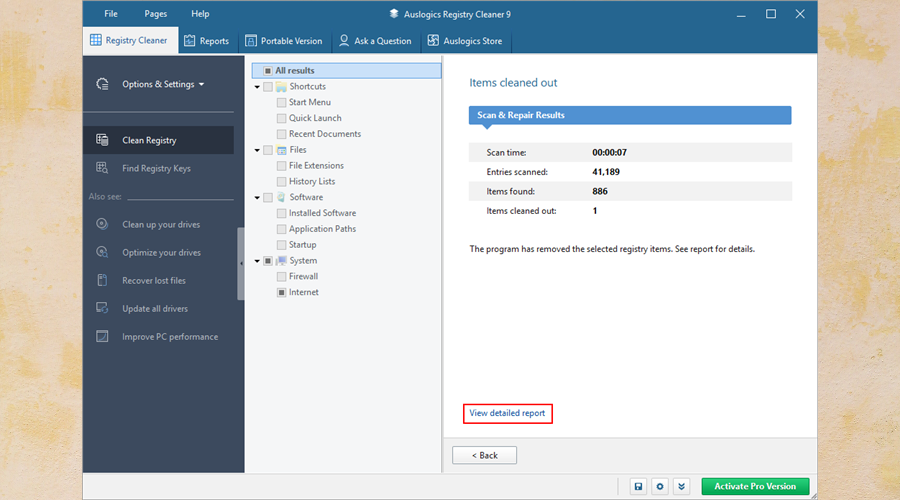900x500 pixels.
Task: Check the Recent Documents checkbox
Action: (x=281, y=134)
